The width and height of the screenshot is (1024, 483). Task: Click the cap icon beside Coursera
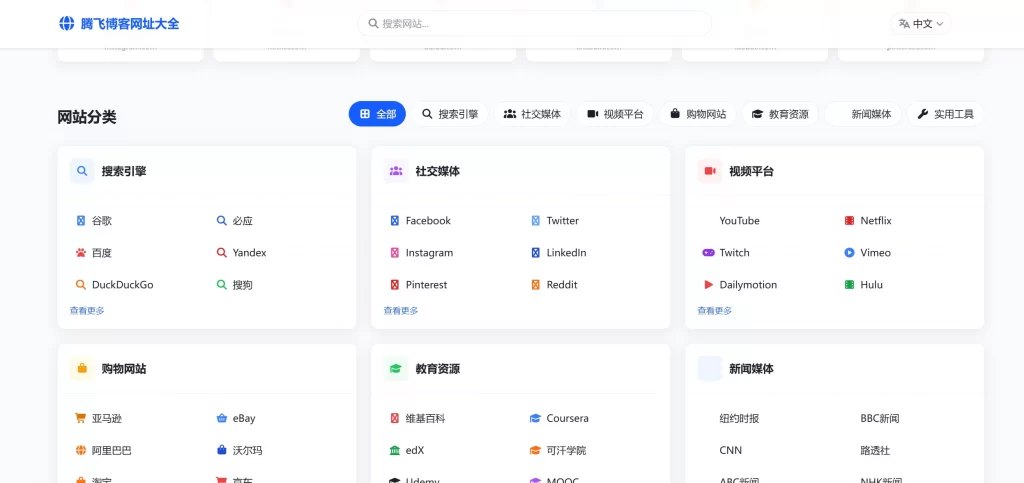tap(536, 418)
